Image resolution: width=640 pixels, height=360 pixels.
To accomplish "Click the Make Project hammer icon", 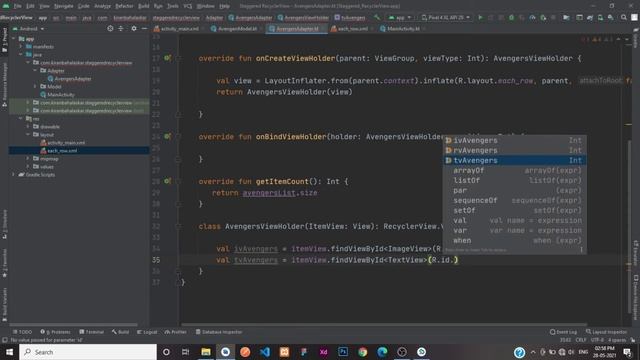I will click(377, 18).
